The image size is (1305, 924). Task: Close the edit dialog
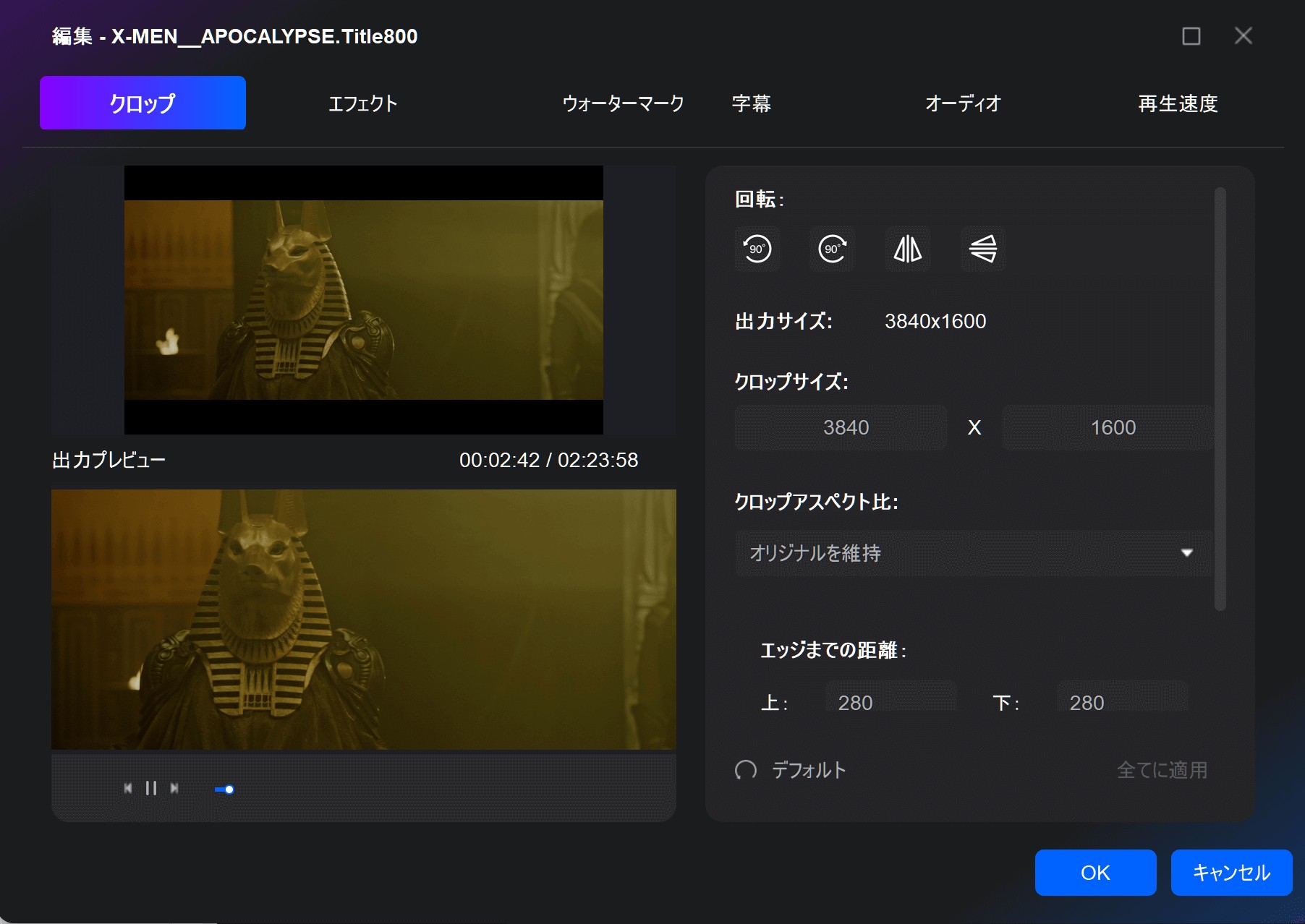click(x=1244, y=36)
